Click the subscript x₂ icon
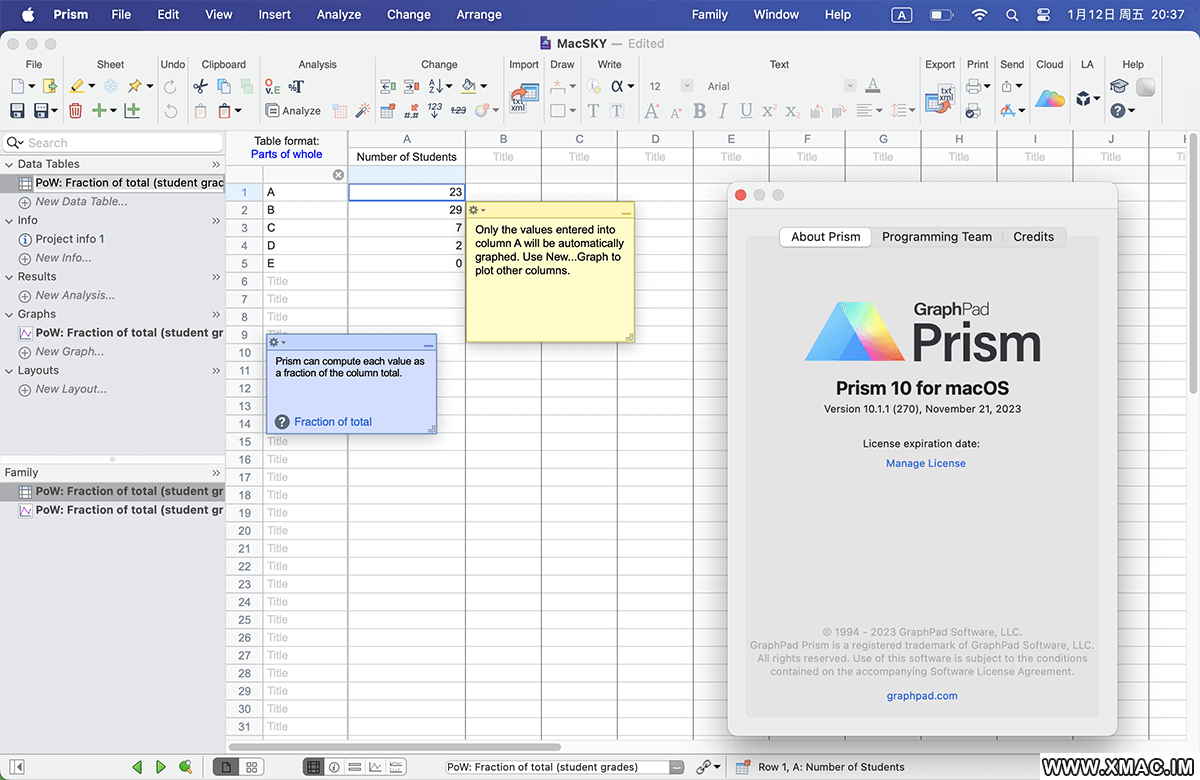 792,111
